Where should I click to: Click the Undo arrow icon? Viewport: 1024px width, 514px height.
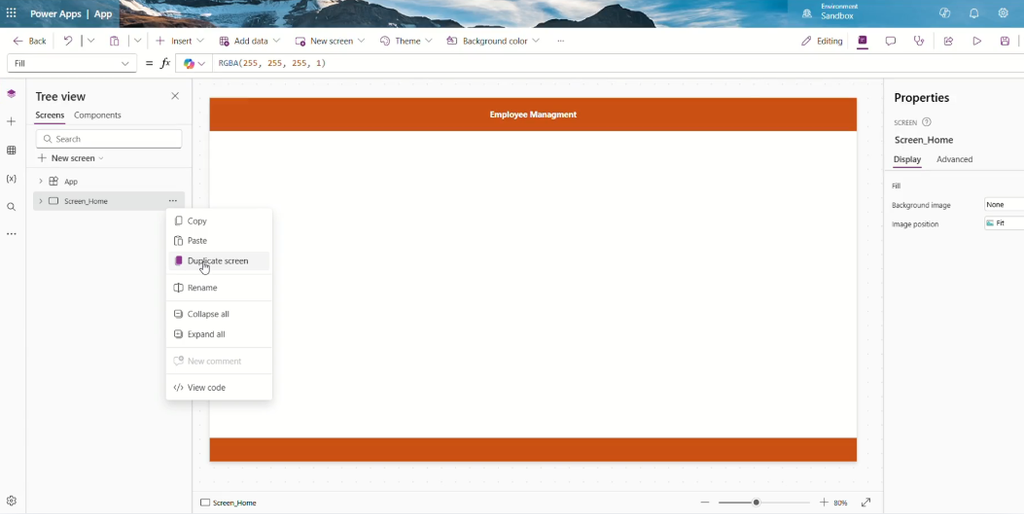coord(68,40)
